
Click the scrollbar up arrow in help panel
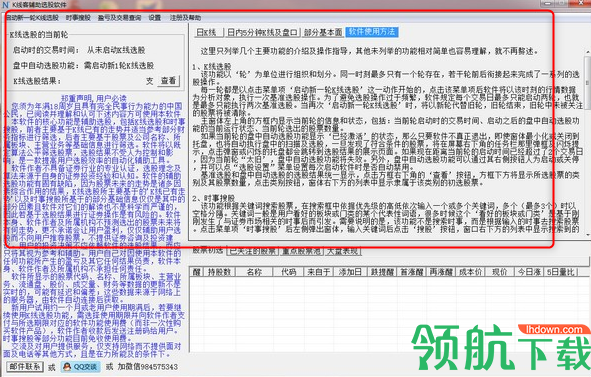click(x=587, y=51)
